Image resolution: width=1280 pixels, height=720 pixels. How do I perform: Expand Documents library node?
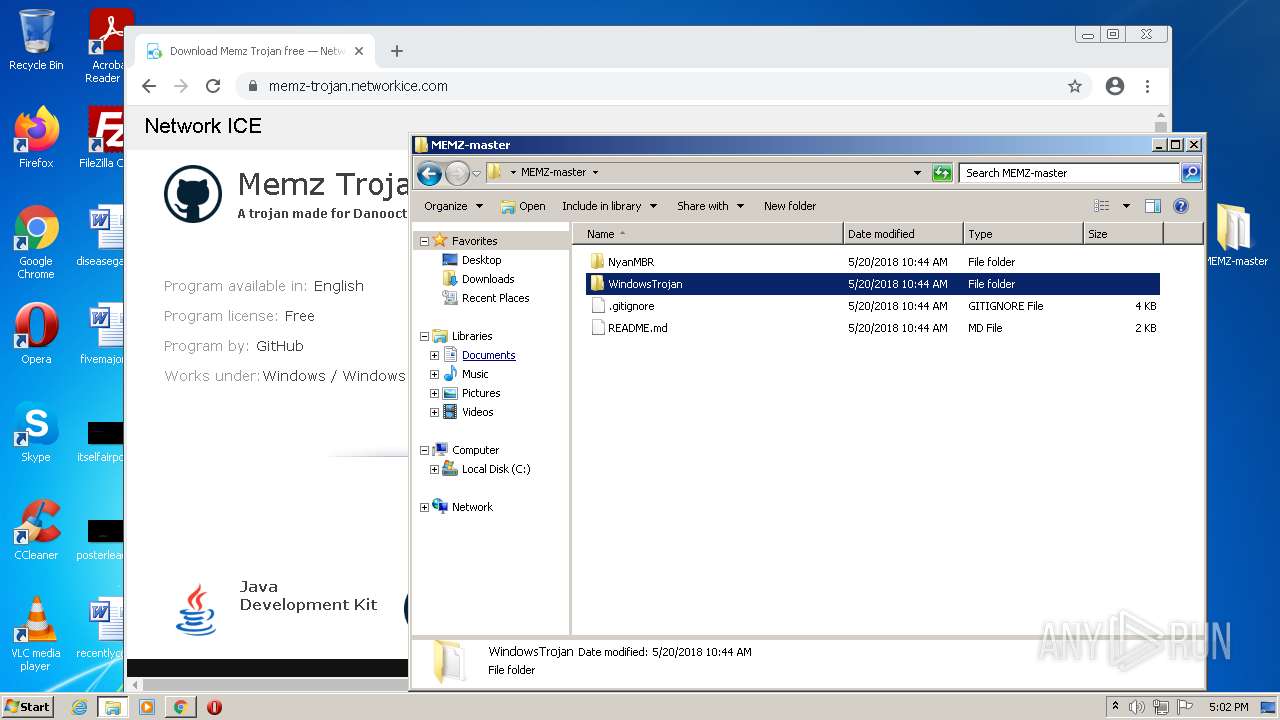tap(434, 355)
